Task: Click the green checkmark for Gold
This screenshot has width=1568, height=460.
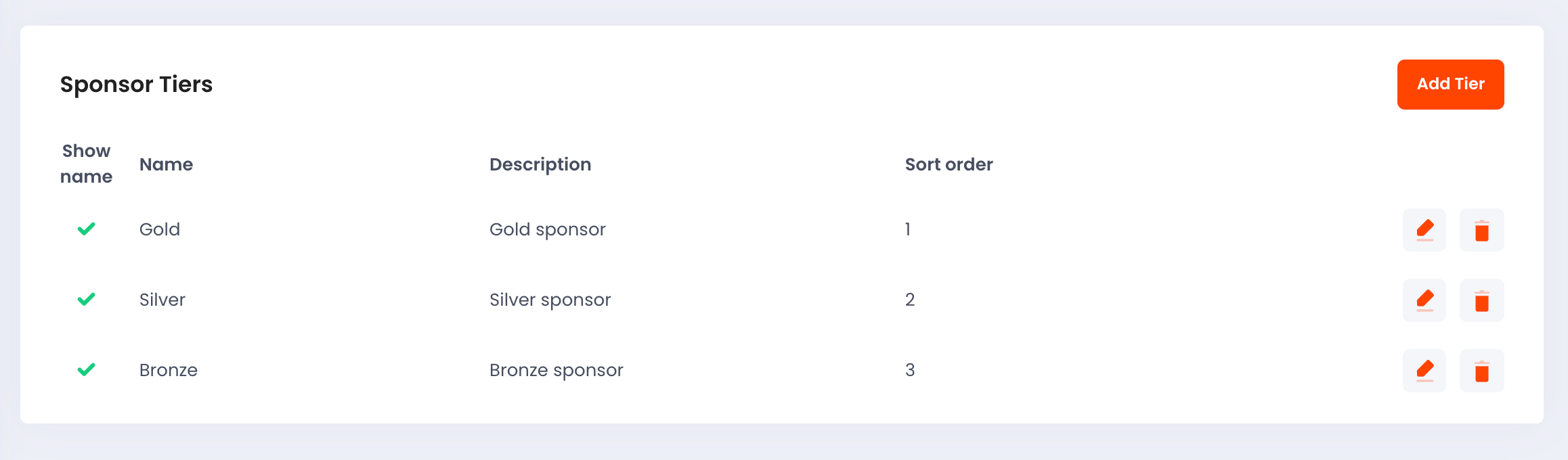Action: click(87, 229)
